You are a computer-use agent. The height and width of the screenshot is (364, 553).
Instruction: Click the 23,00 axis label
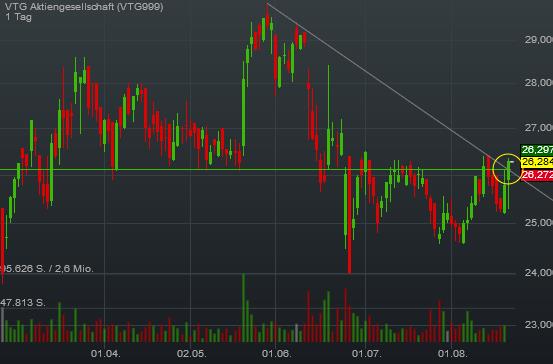pos(539,324)
